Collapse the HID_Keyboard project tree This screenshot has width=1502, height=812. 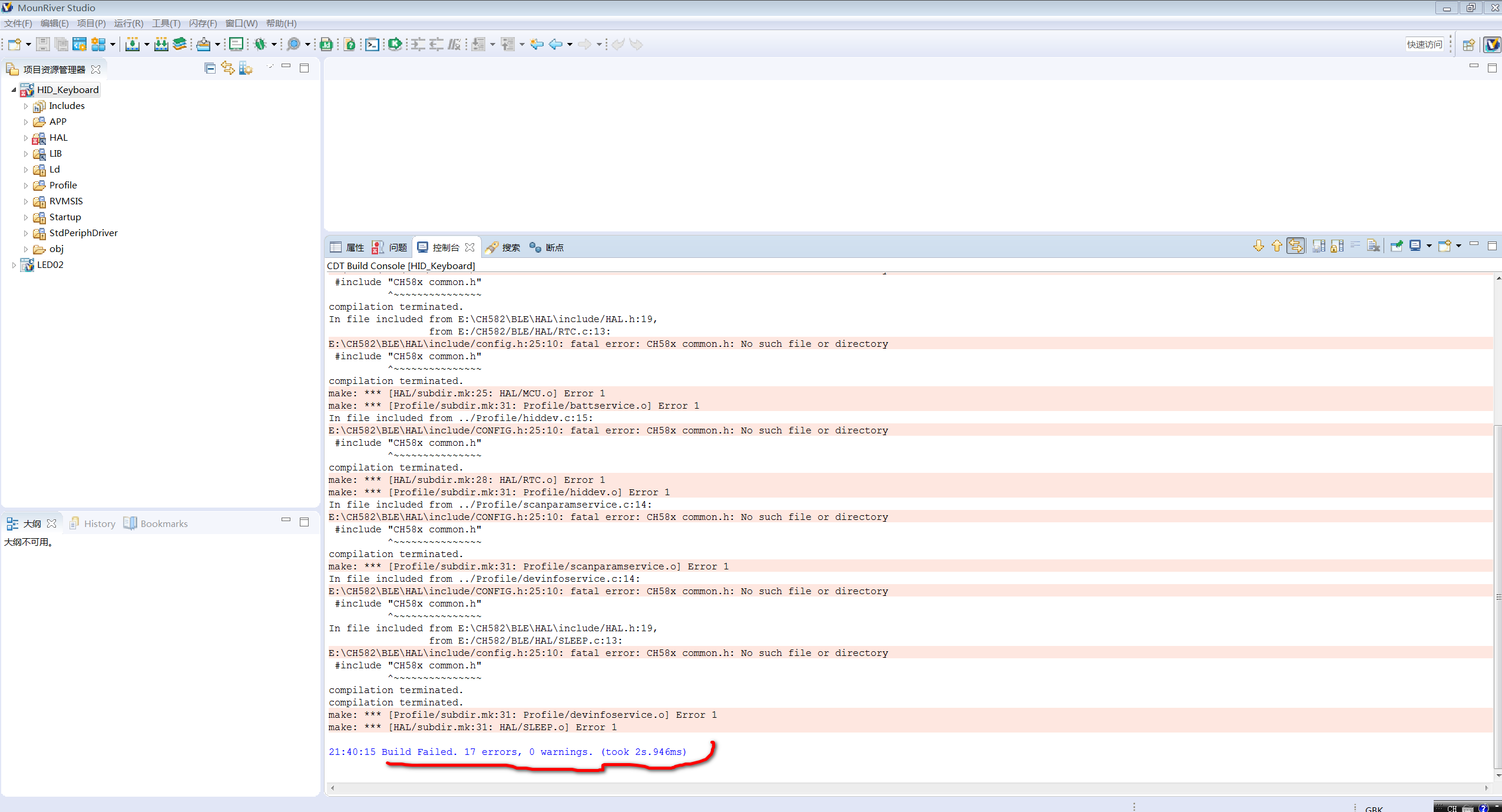[14, 90]
